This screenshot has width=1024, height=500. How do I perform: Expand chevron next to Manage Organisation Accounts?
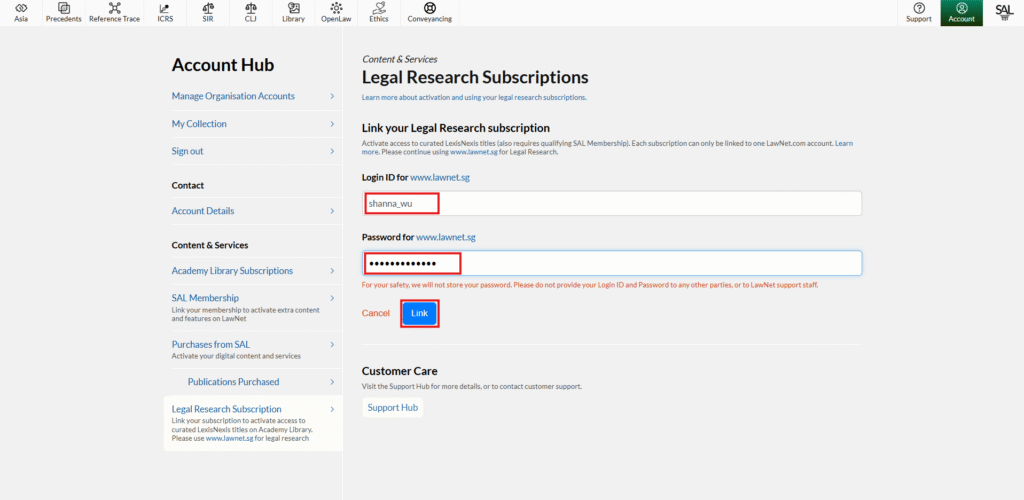tap(332, 97)
